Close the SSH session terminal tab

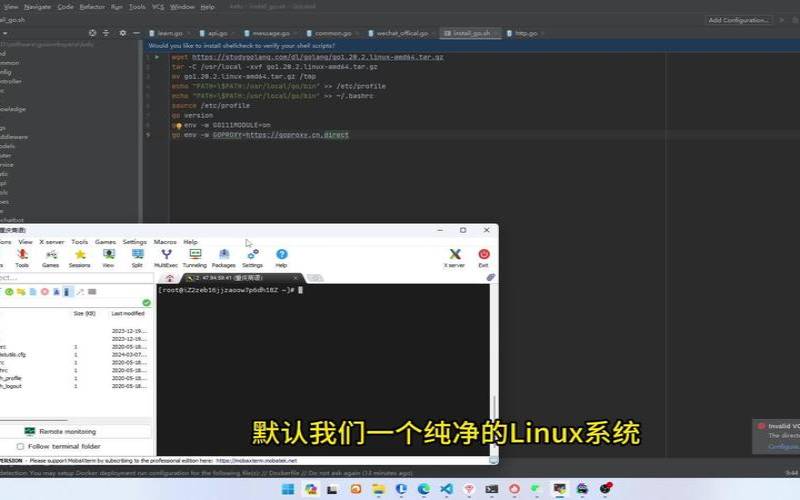point(295,278)
